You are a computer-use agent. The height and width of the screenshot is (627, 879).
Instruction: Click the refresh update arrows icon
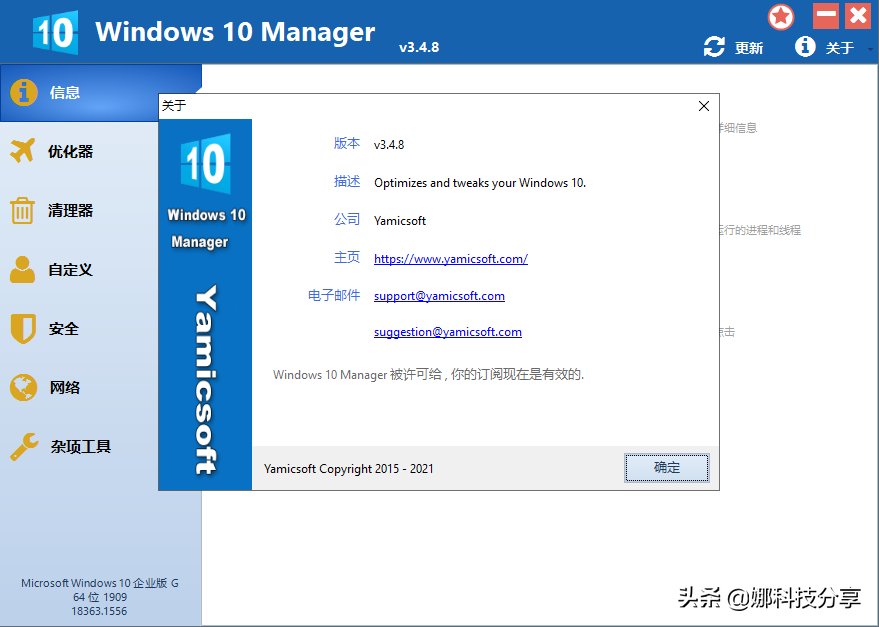[x=714, y=47]
